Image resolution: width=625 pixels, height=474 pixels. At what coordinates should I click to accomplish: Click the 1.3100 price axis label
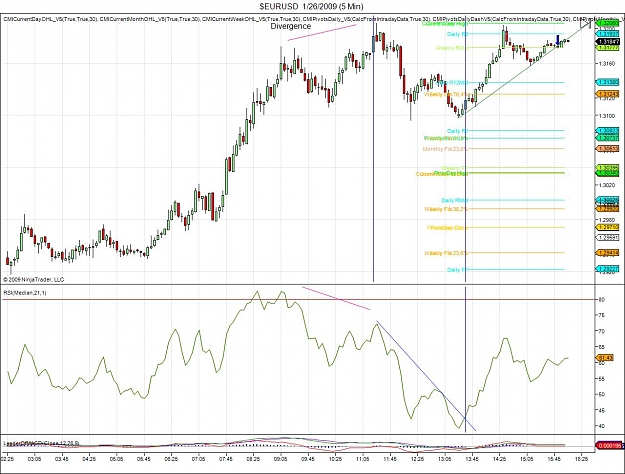[x=607, y=116]
